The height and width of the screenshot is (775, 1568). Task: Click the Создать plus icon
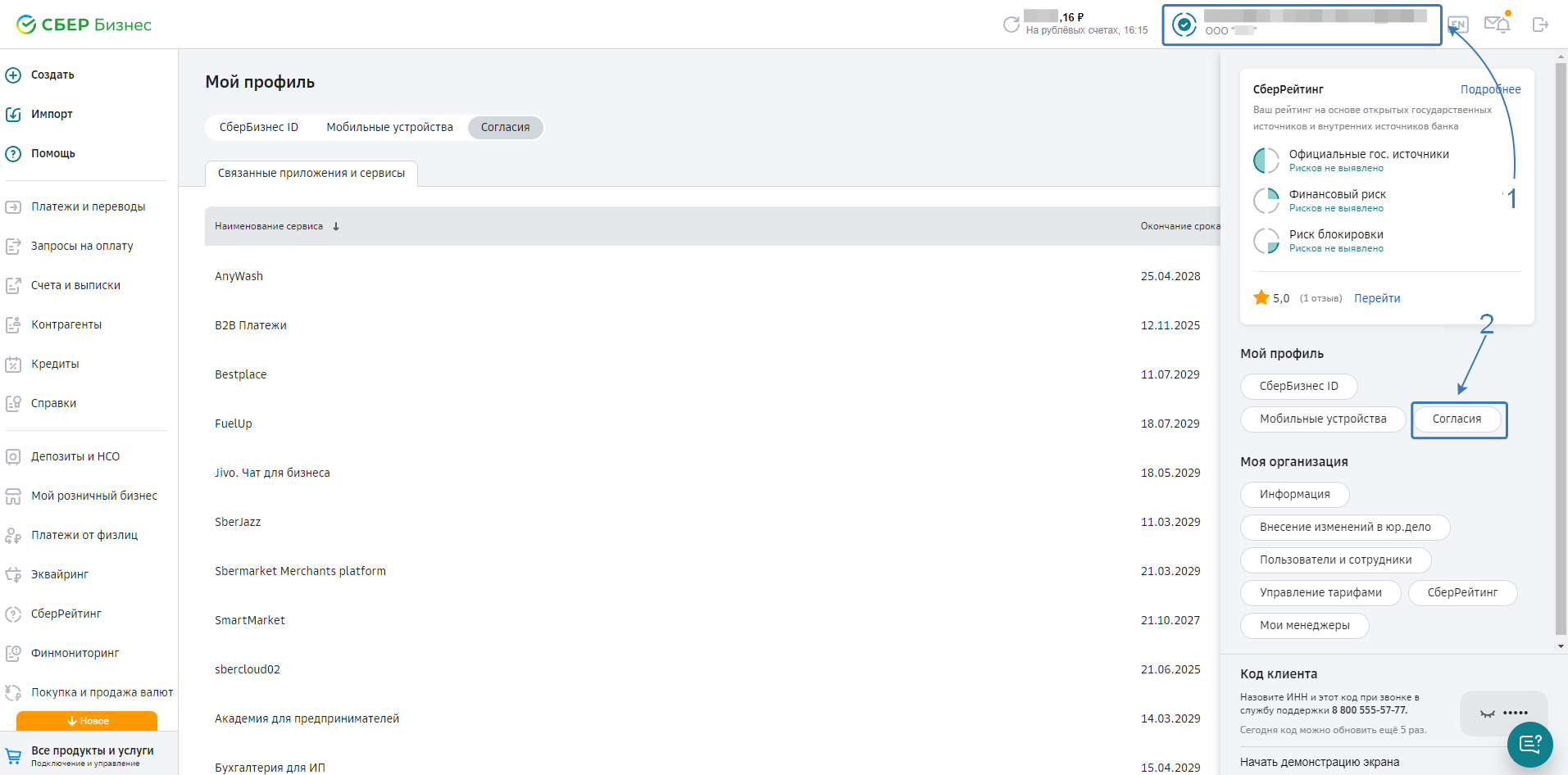tap(13, 75)
